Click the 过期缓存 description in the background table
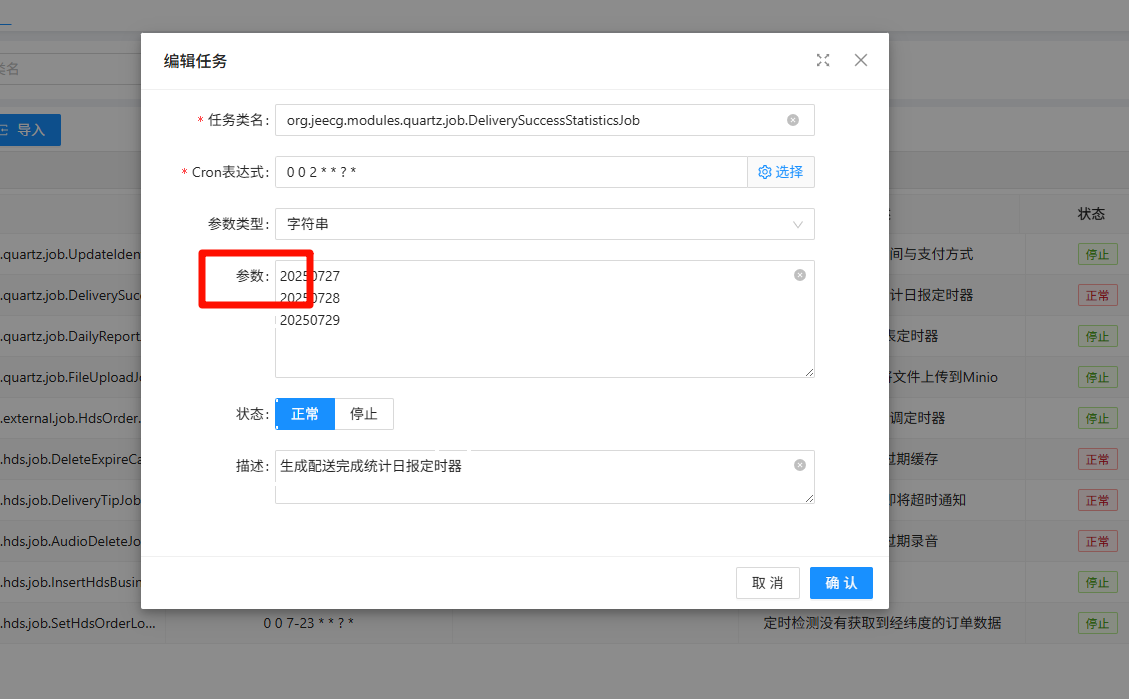Screen dimensions: 1129x699 pyautogui.click(x=914, y=459)
